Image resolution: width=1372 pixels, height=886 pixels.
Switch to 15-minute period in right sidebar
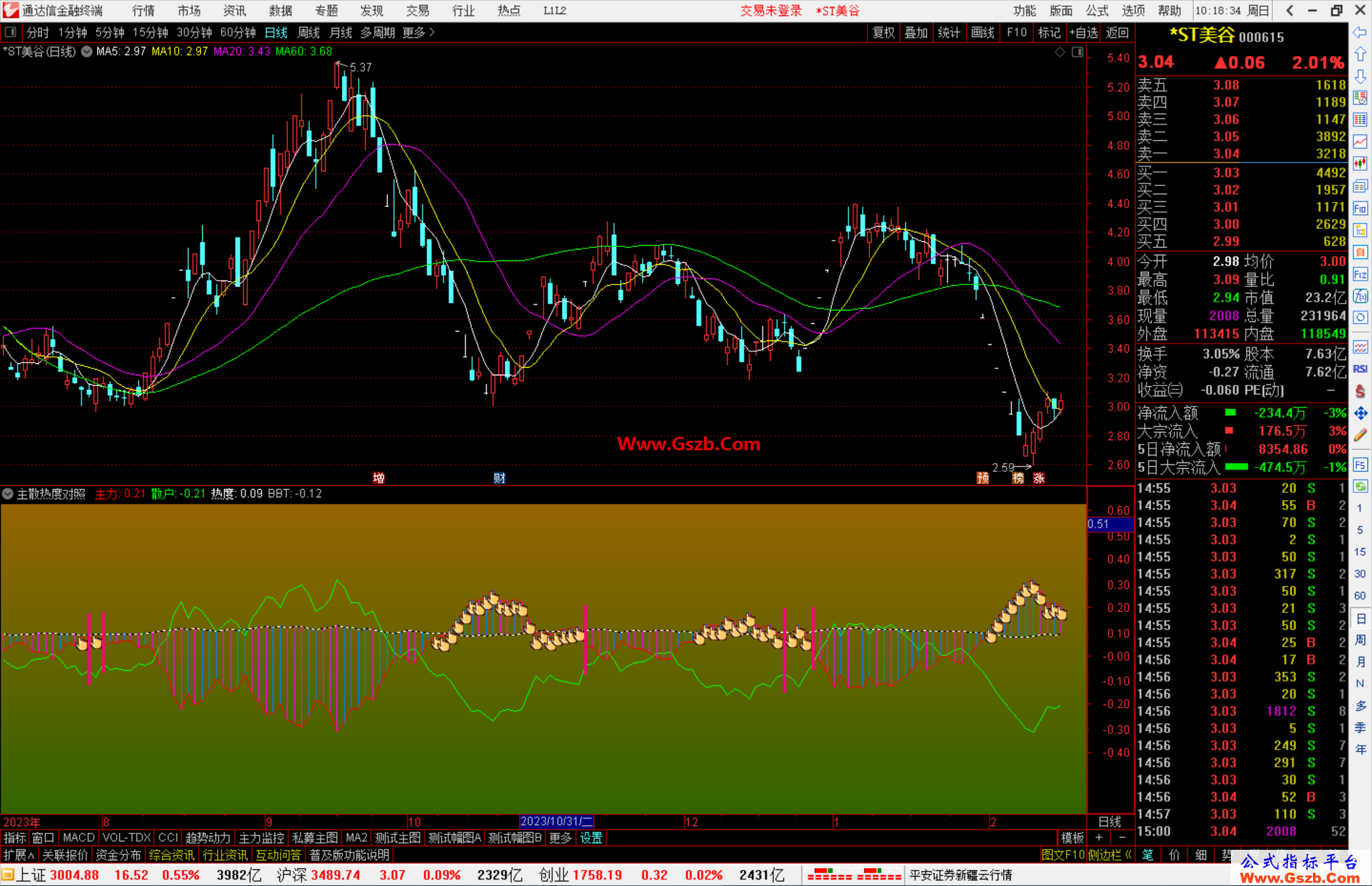pyautogui.click(x=1359, y=552)
